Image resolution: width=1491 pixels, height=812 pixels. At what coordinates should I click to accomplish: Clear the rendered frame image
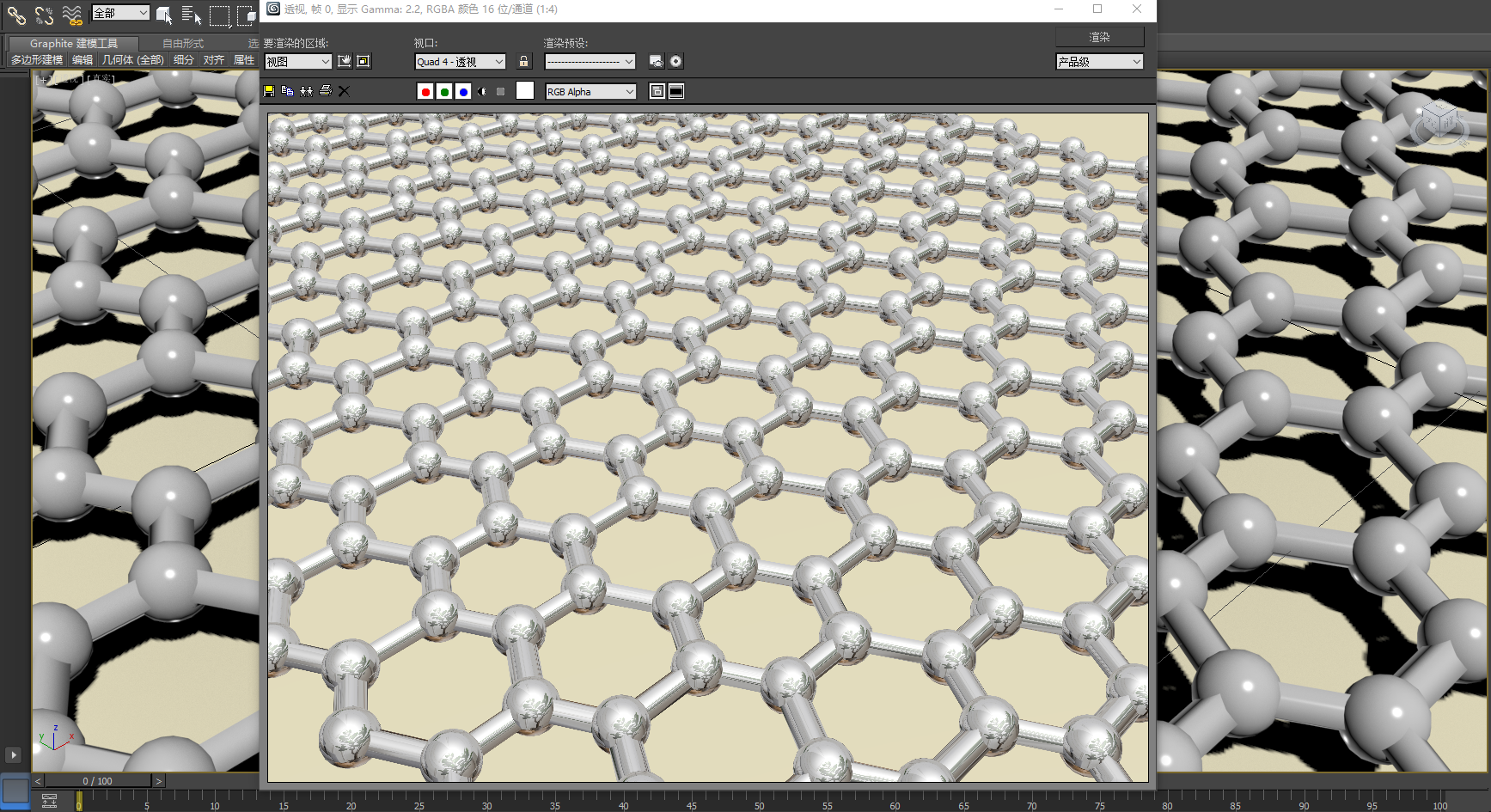point(344,91)
